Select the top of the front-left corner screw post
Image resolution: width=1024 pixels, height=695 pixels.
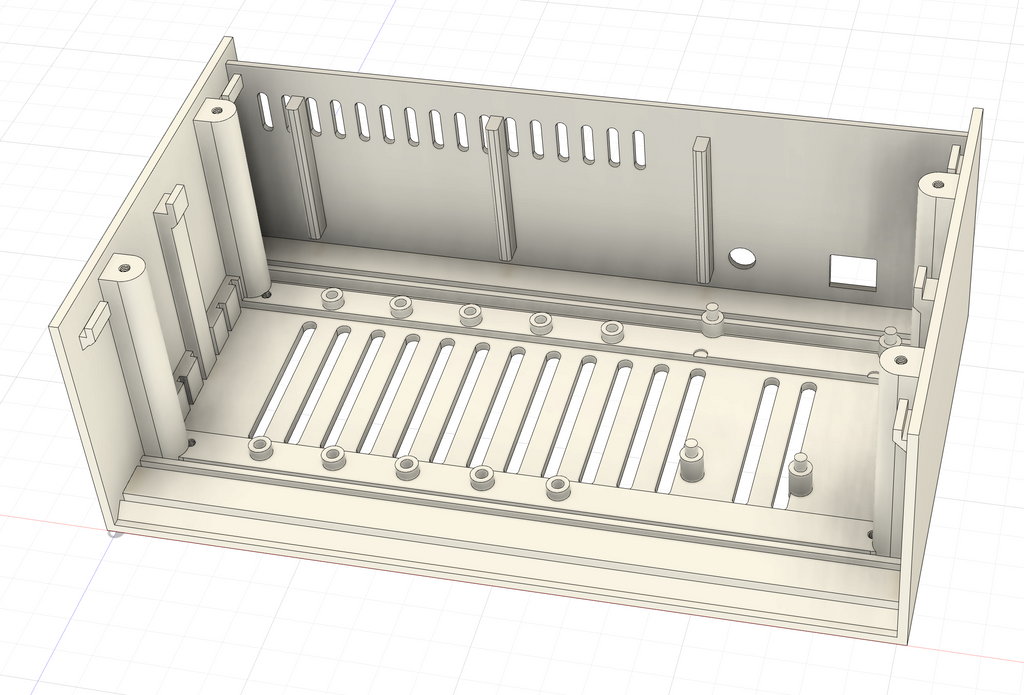coord(123,267)
